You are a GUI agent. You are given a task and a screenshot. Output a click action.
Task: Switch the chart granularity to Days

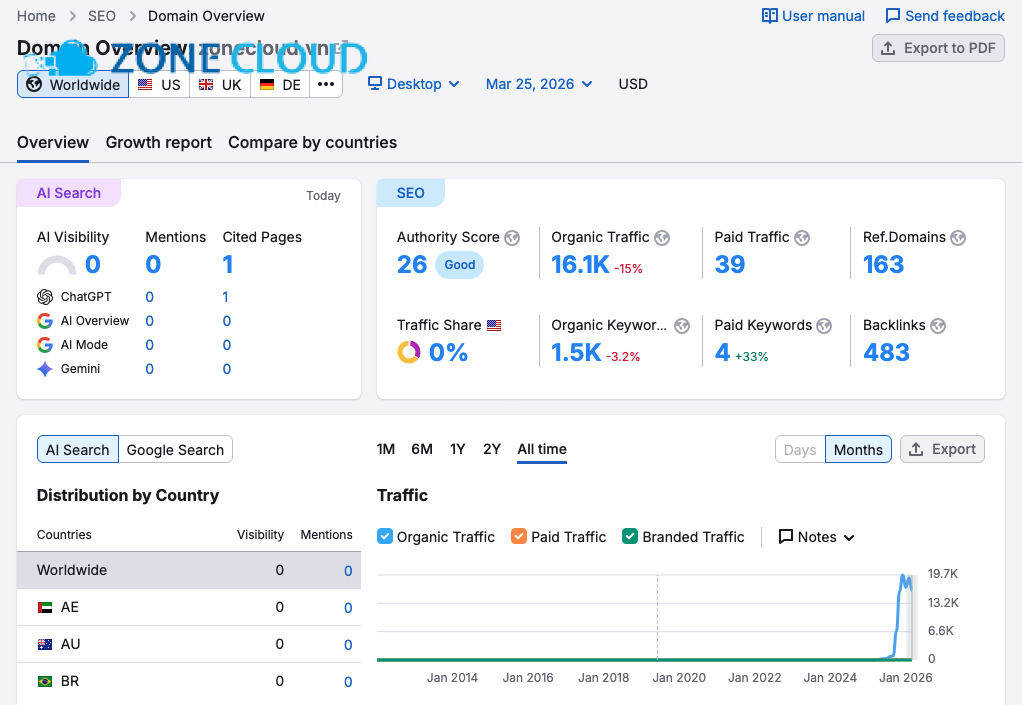click(799, 449)
